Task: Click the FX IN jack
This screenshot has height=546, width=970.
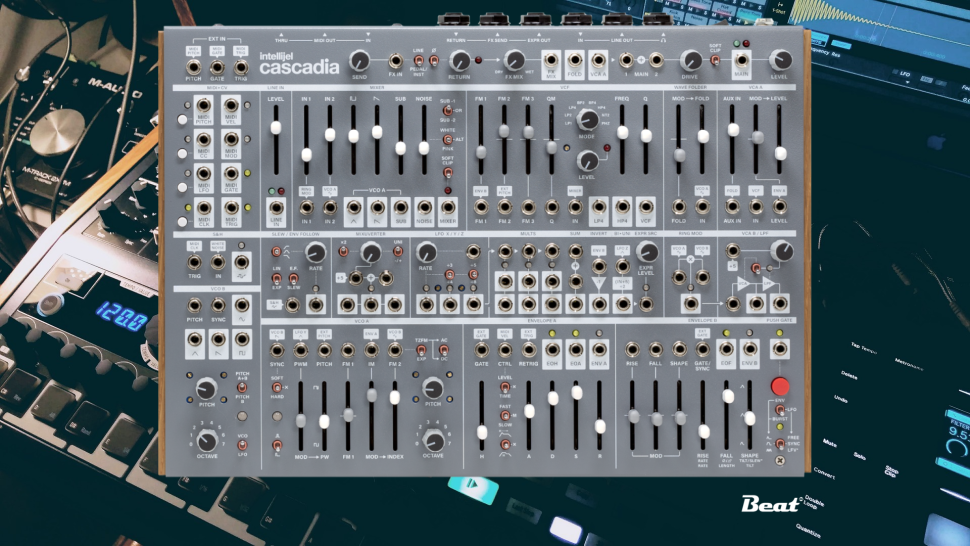Action: (x=396, y=62)
